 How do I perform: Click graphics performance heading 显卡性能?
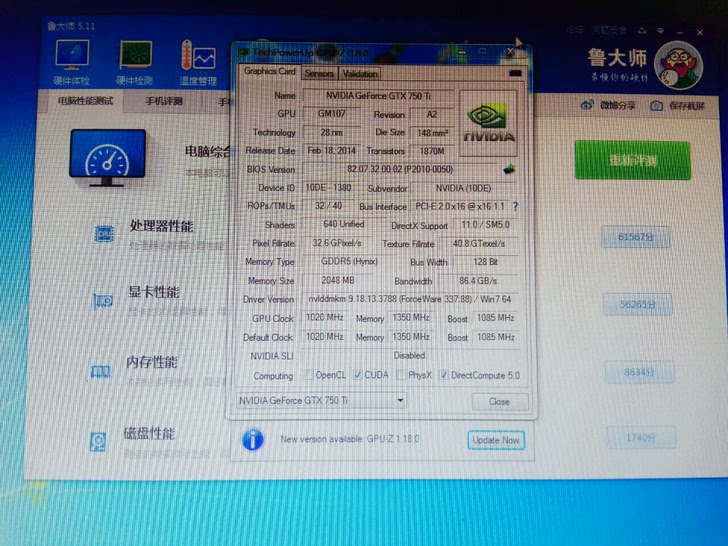pos(154,292)
